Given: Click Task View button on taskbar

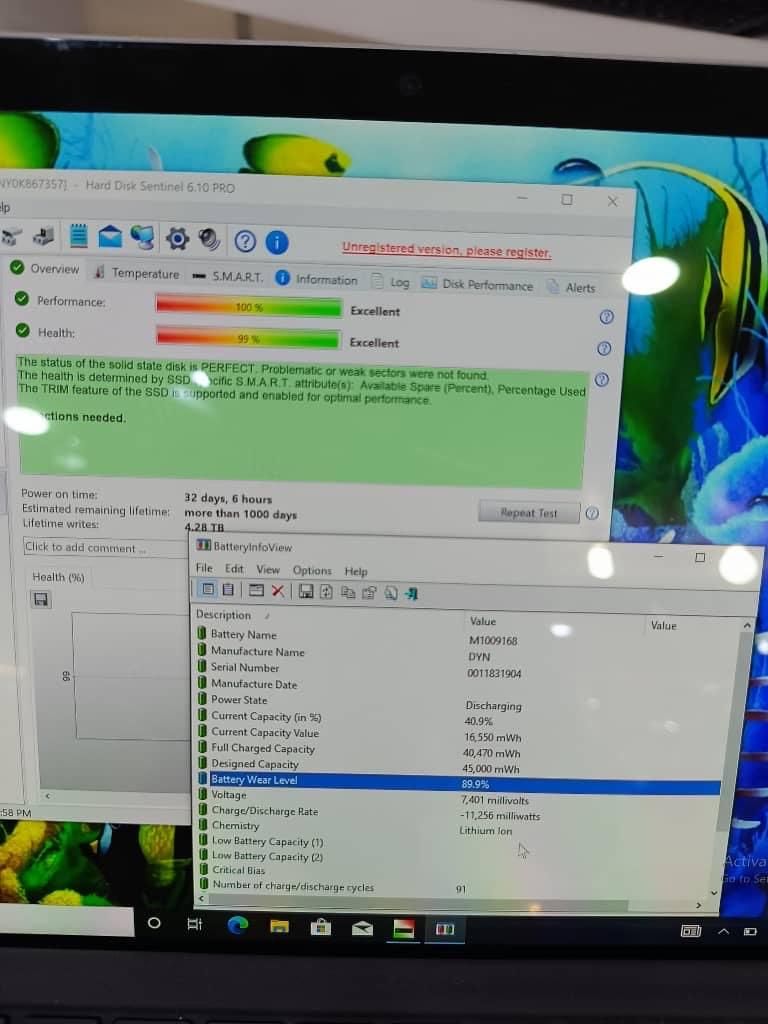Looking at the screenshot, I should 195,924.
